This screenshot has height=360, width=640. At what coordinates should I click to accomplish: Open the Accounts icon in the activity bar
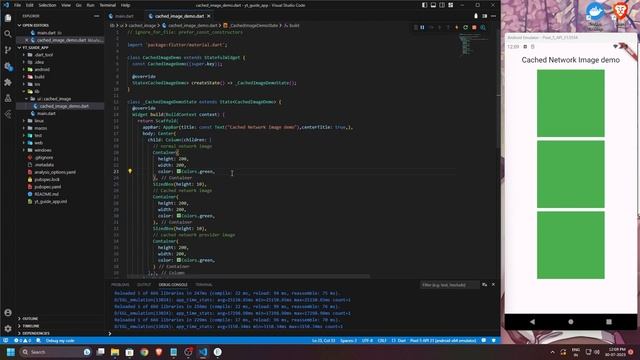point(8,313)
